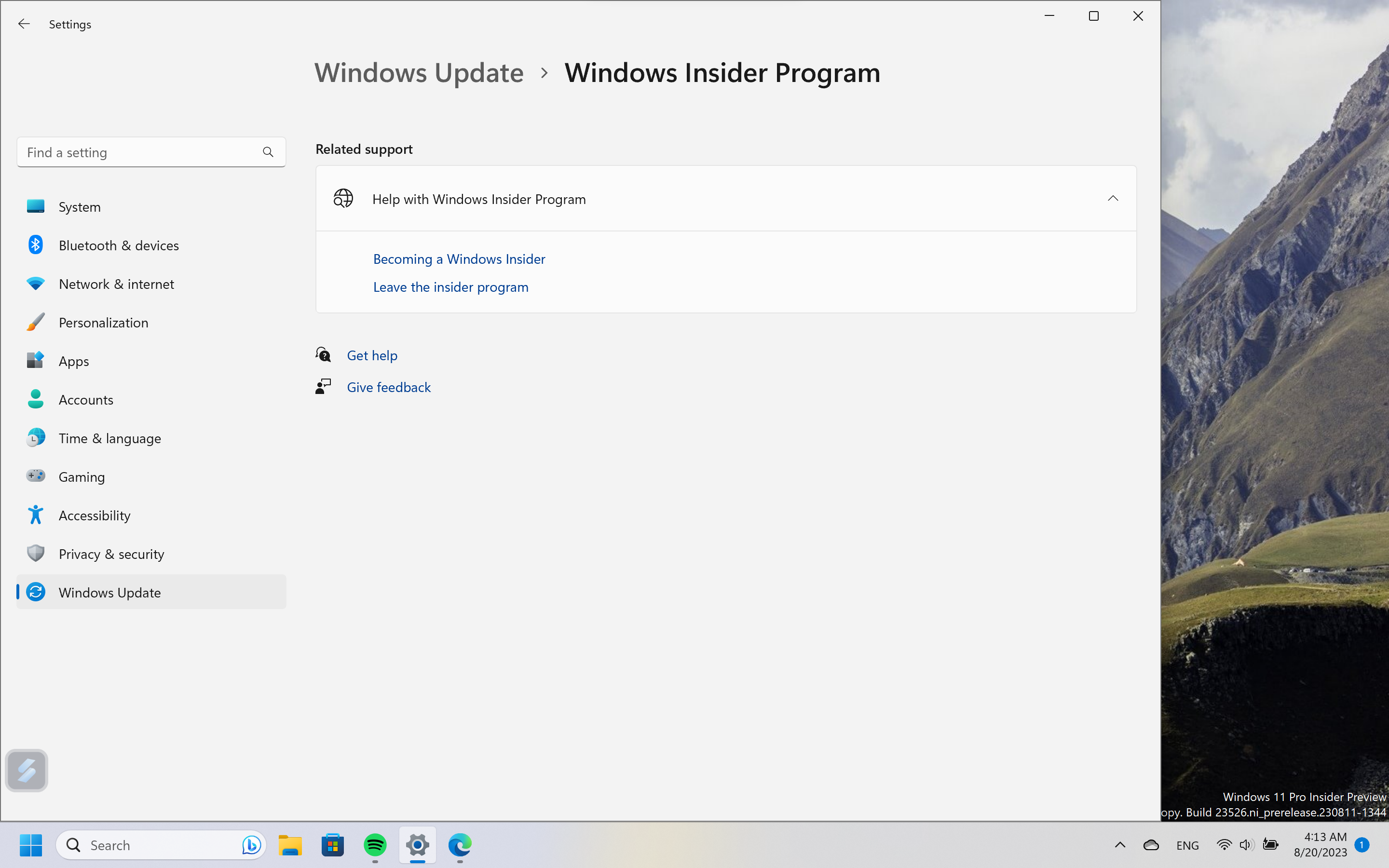Collapse the Help with Windows Insider Program section
Viewport: 1389px width, 868px height.
pos(1112,198)
